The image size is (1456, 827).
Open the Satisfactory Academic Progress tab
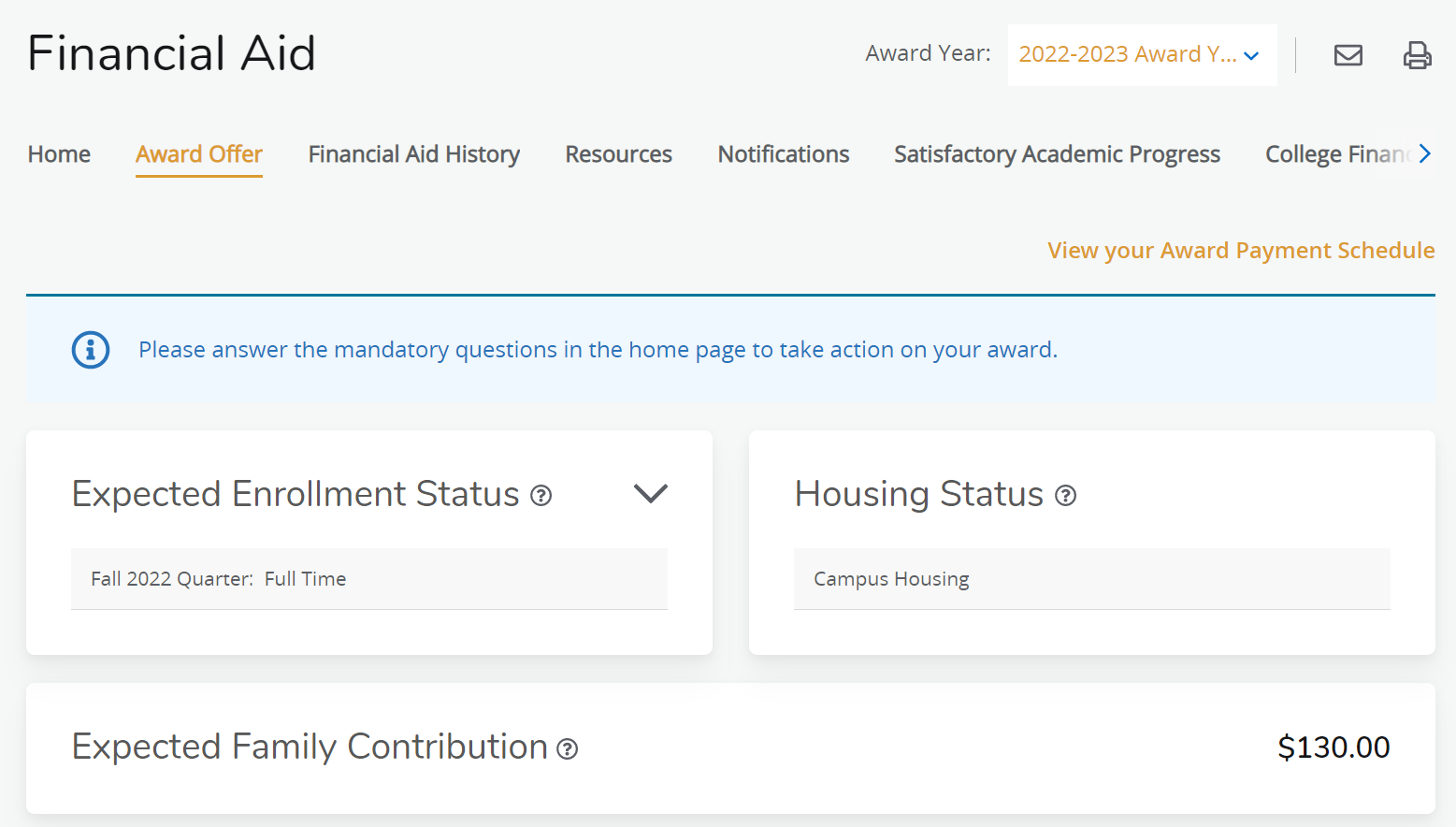(1057, 153)
